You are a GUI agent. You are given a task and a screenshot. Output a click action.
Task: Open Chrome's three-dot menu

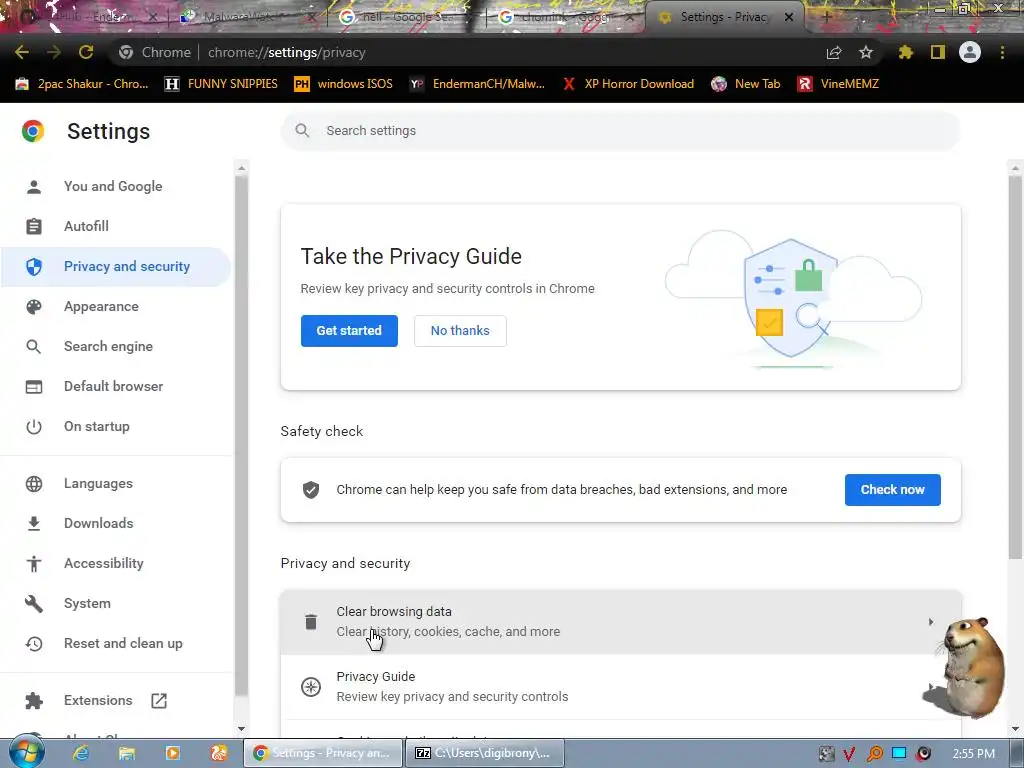pos(1002,52)
